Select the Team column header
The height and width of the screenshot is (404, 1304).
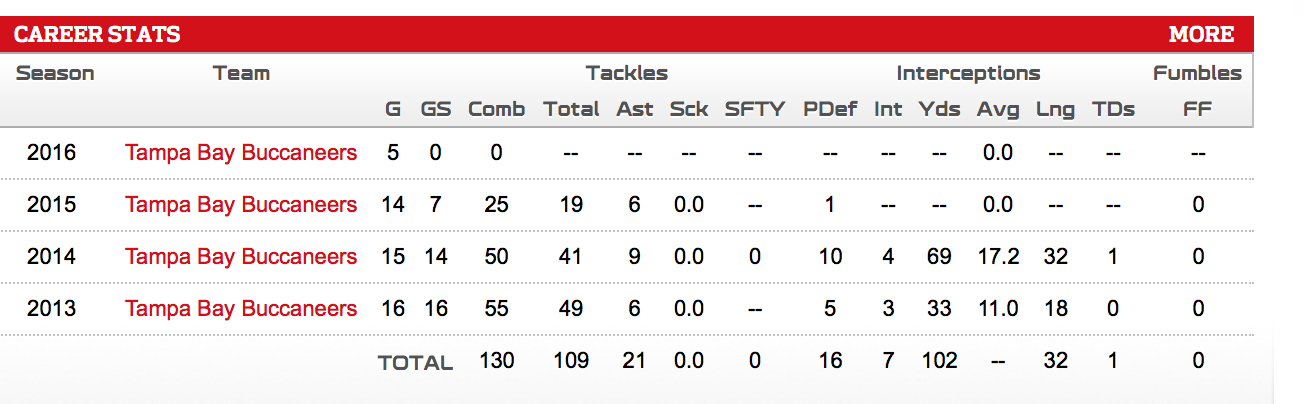241,73
